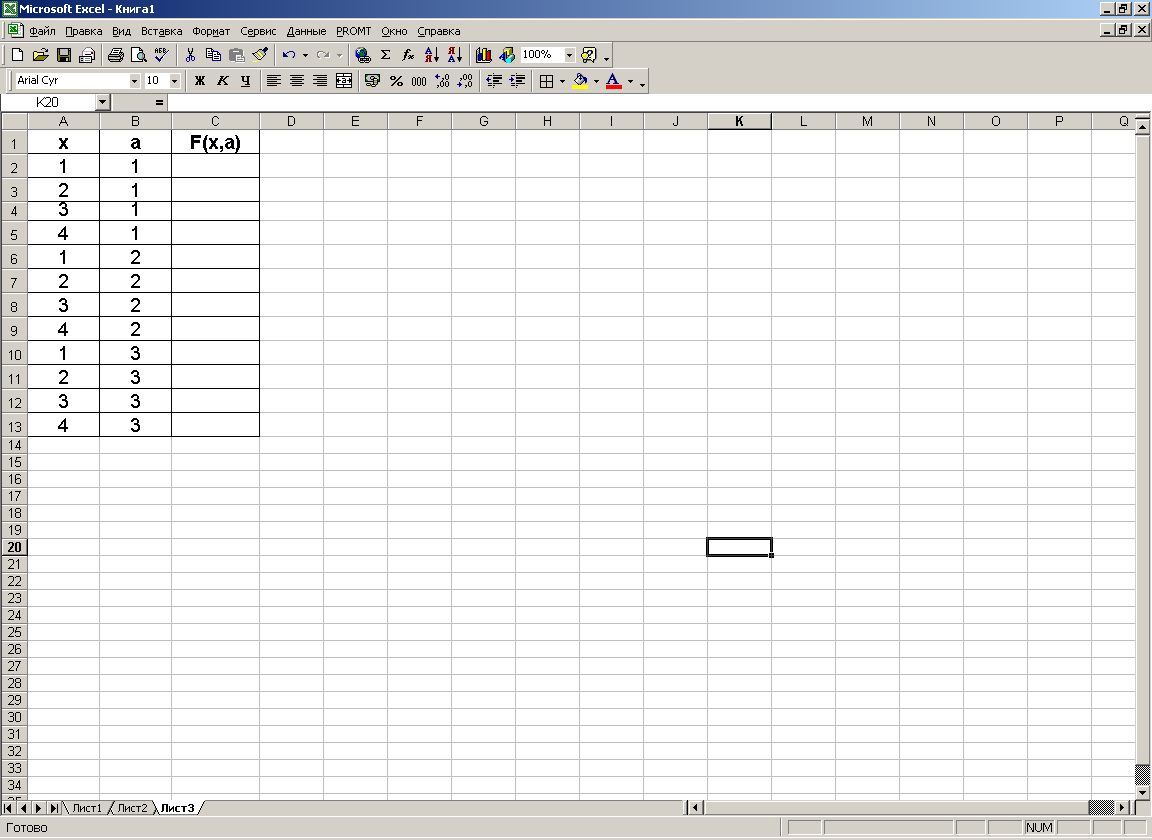Screen dimensions: 1152x840
Task: Click the AutoSum sigma icon
Action: point(386,55)
